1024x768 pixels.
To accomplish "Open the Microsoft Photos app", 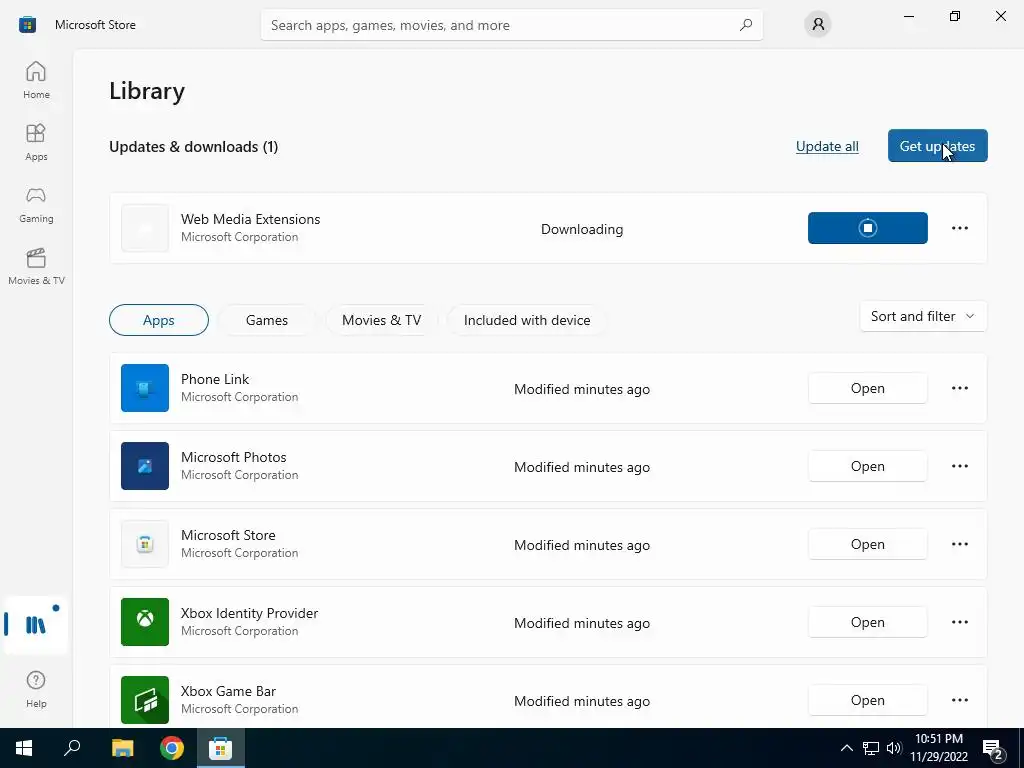I will tap(867, 466).
